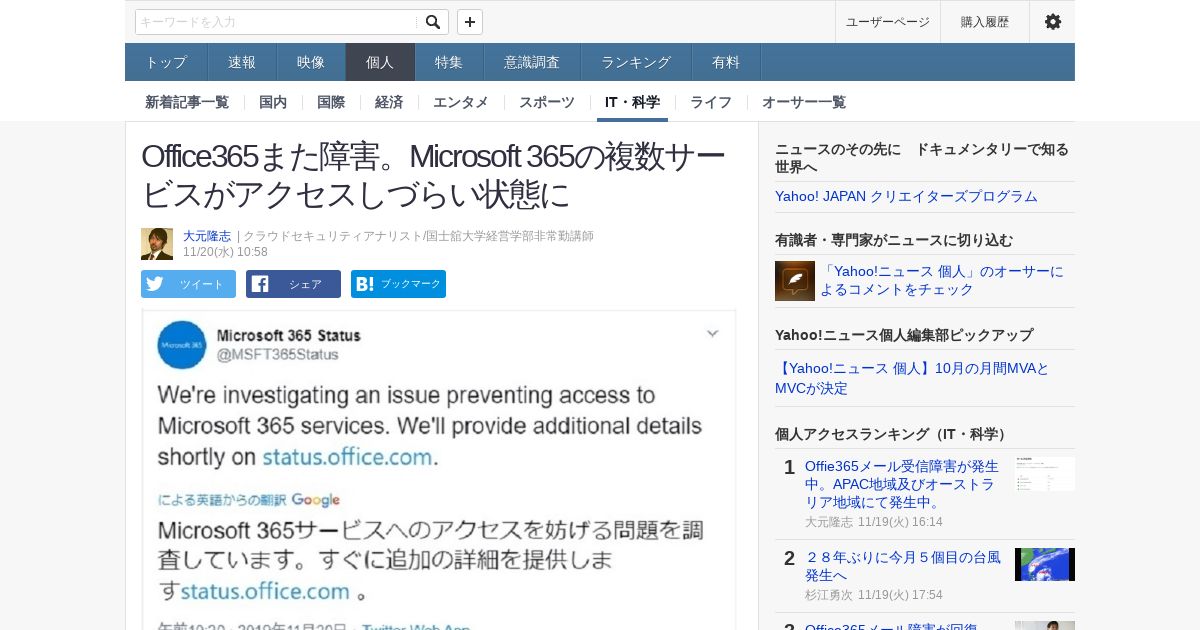Open 購入履歴 page
Viewport: 1200px width, 630px height.
985,22
